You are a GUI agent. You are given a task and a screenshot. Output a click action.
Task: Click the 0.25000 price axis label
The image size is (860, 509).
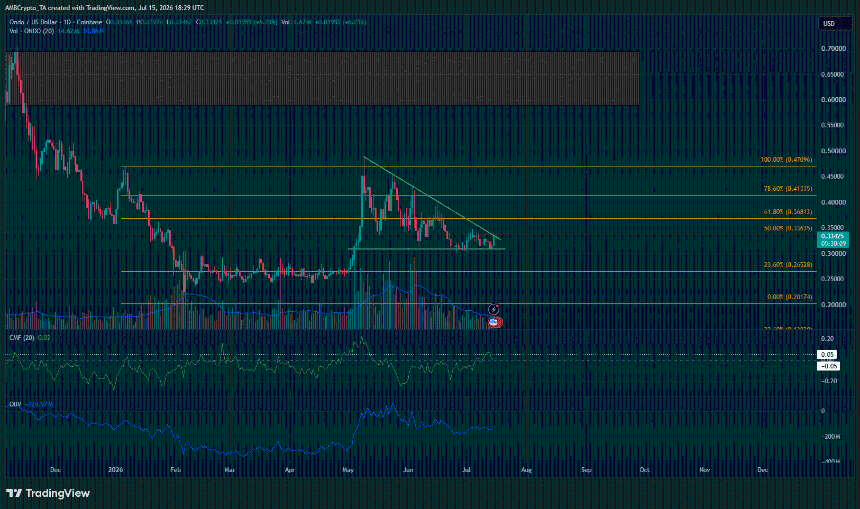point(833,279)
